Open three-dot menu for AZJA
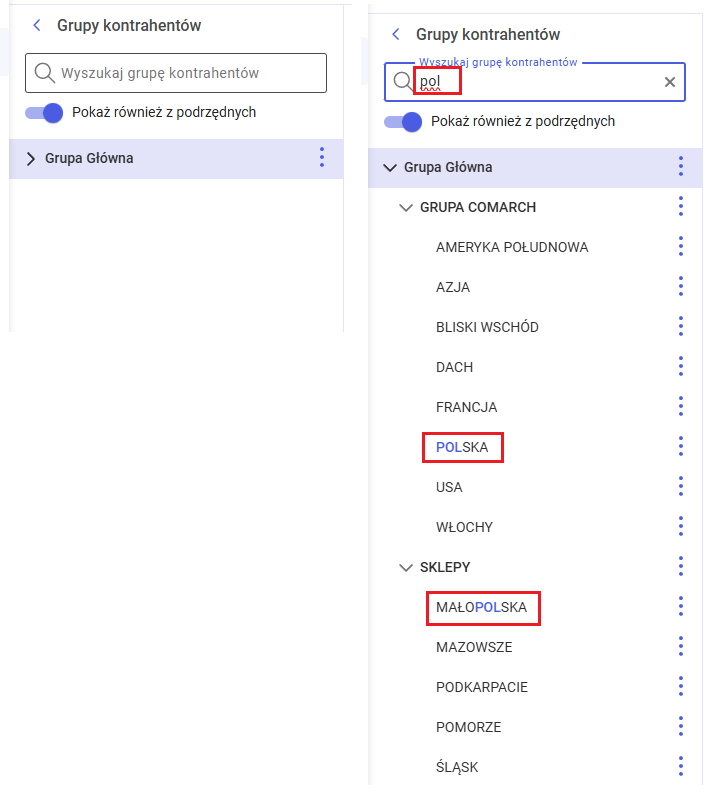Screen dimensions: 714x801 pos(681,286)
